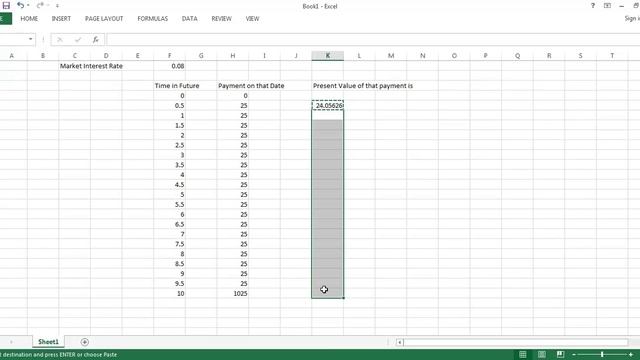Switch to Page Break Preview icon
The width and height of the screenshot is (640, 360).
tap(560, 355)
